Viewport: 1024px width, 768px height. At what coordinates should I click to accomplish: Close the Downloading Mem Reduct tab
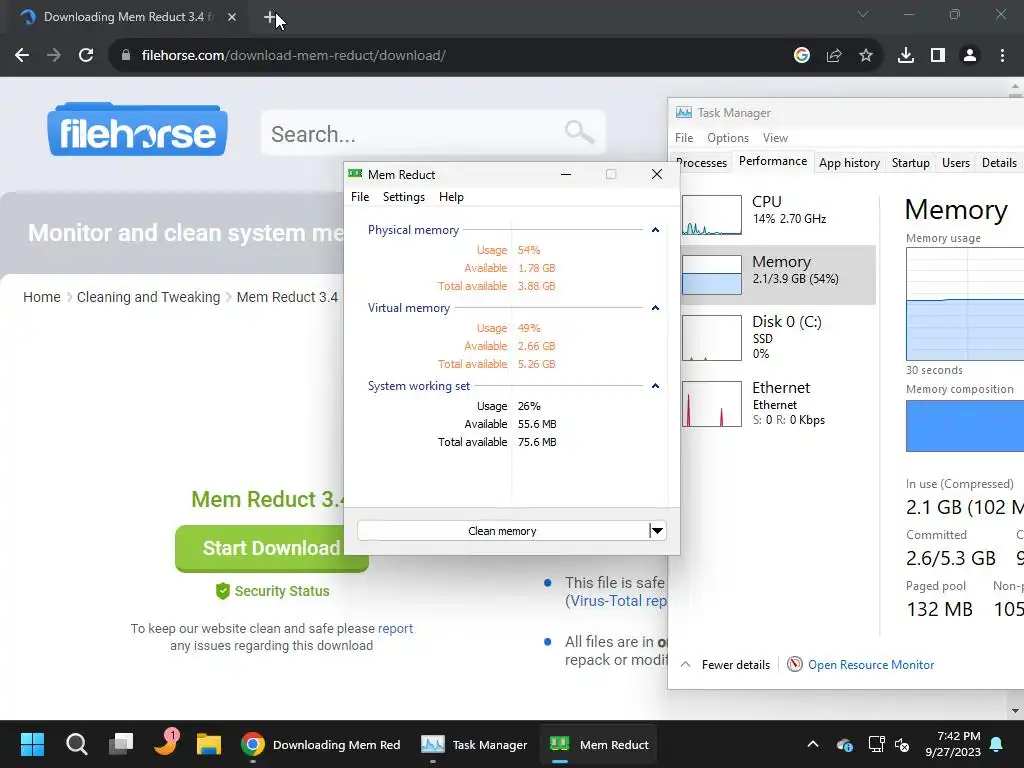[x=232, y=17]
